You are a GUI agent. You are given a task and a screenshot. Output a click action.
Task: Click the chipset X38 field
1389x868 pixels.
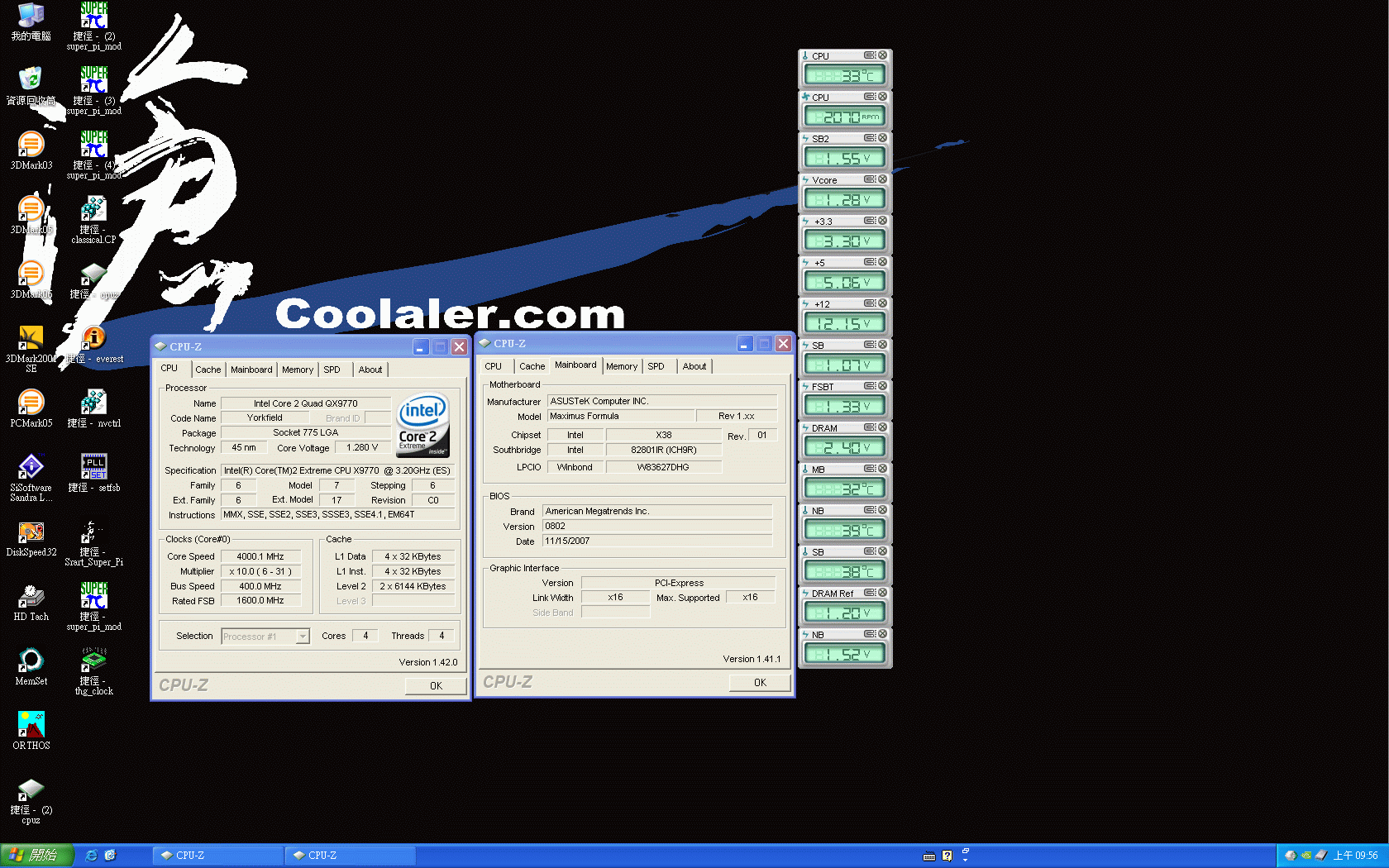click(x=664, y=435)
